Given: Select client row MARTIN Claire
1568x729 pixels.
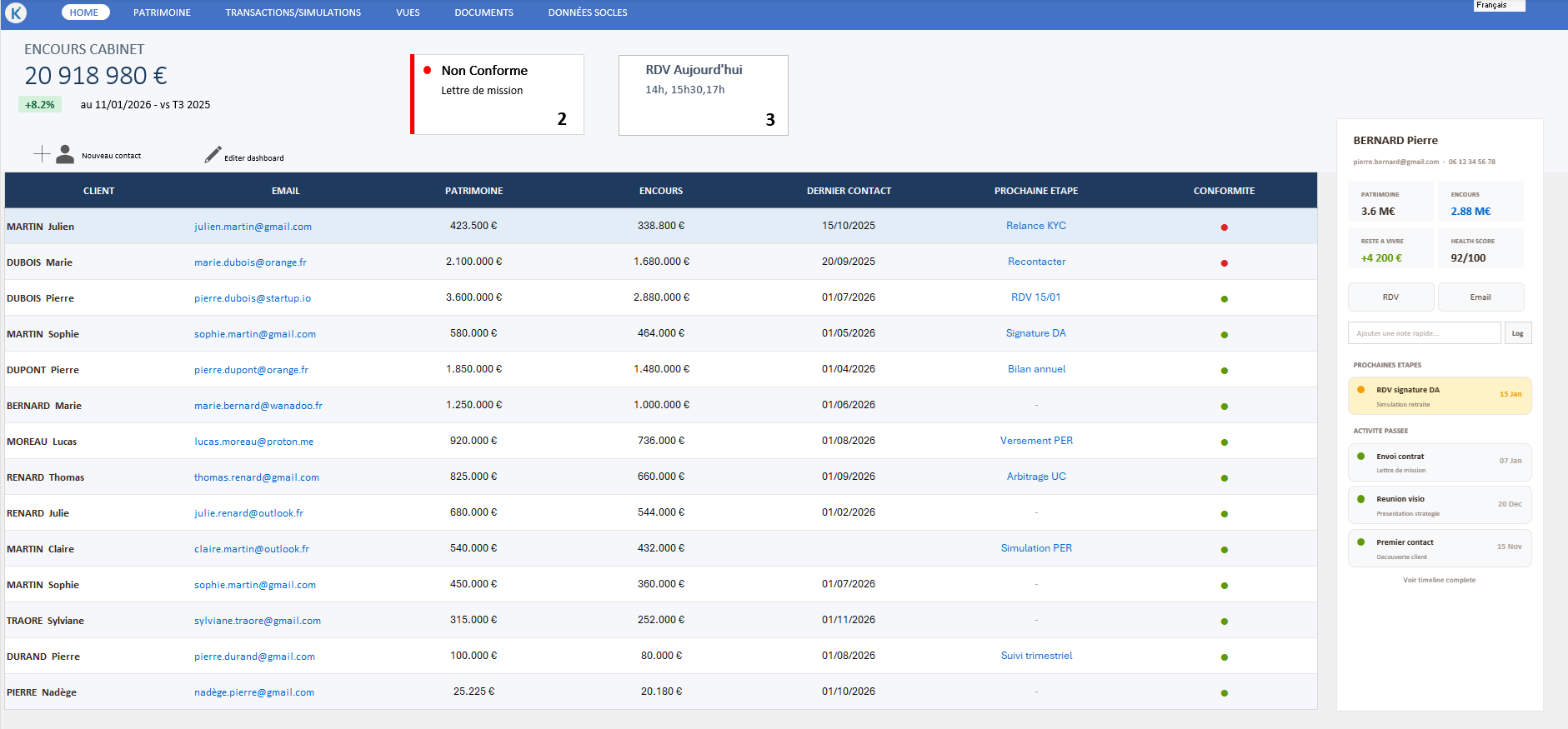Looking at the screenshot, I should [x=661, y=548].
